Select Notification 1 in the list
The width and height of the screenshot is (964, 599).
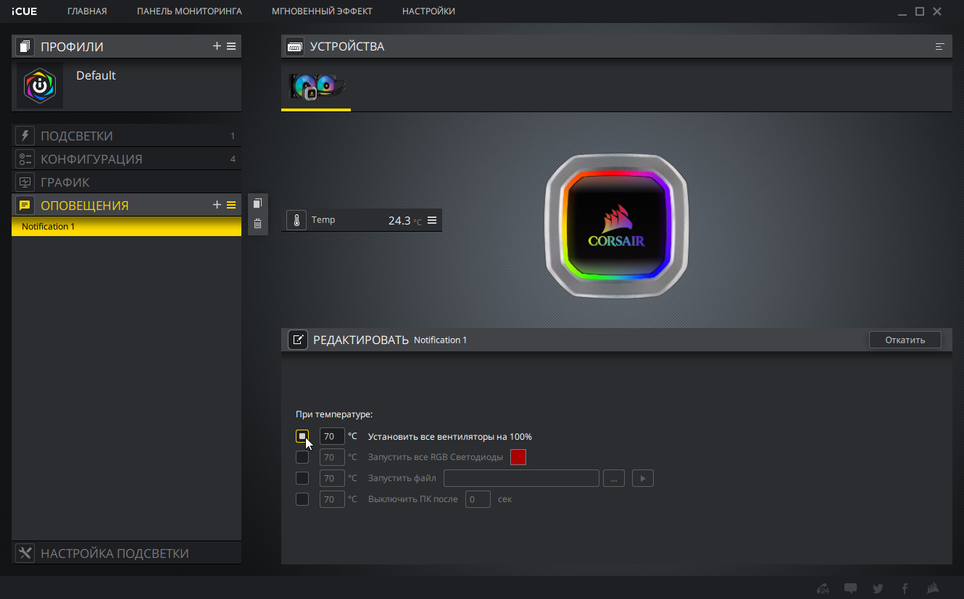[126, 226]
